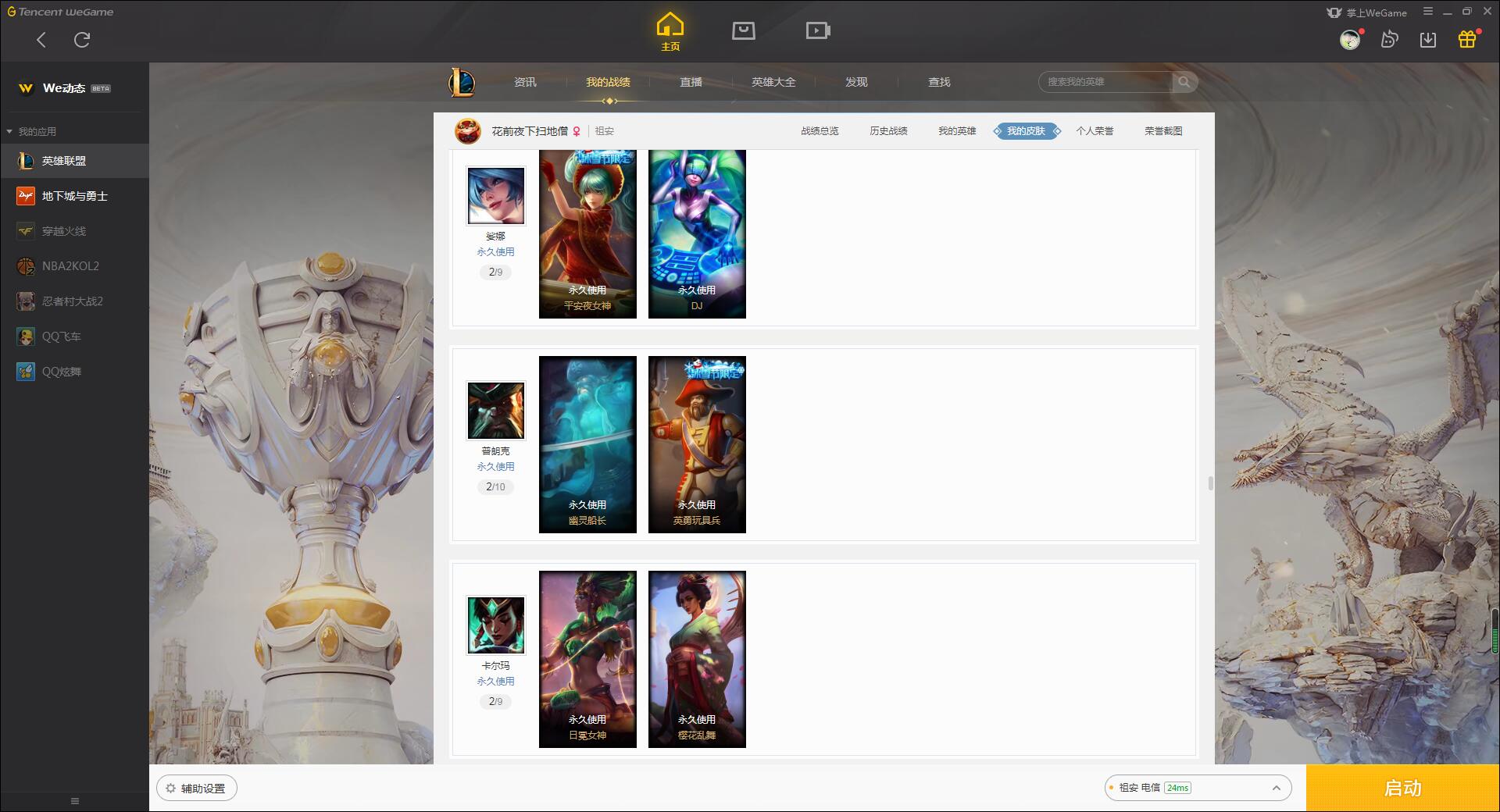The width and height of the screenshot is (1500, 812).
Task: Select 穿越火线 in sidebar
Action: click(74, 231)
